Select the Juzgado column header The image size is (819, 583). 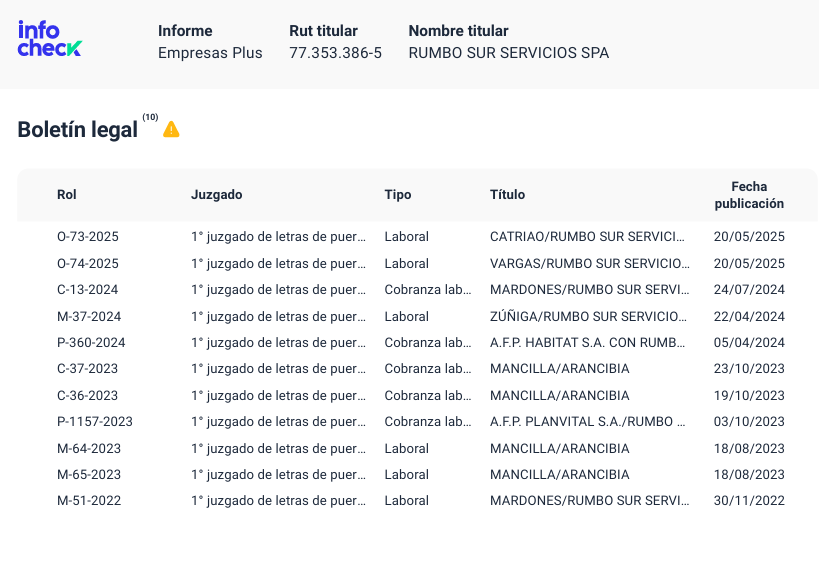pos(216,194)
